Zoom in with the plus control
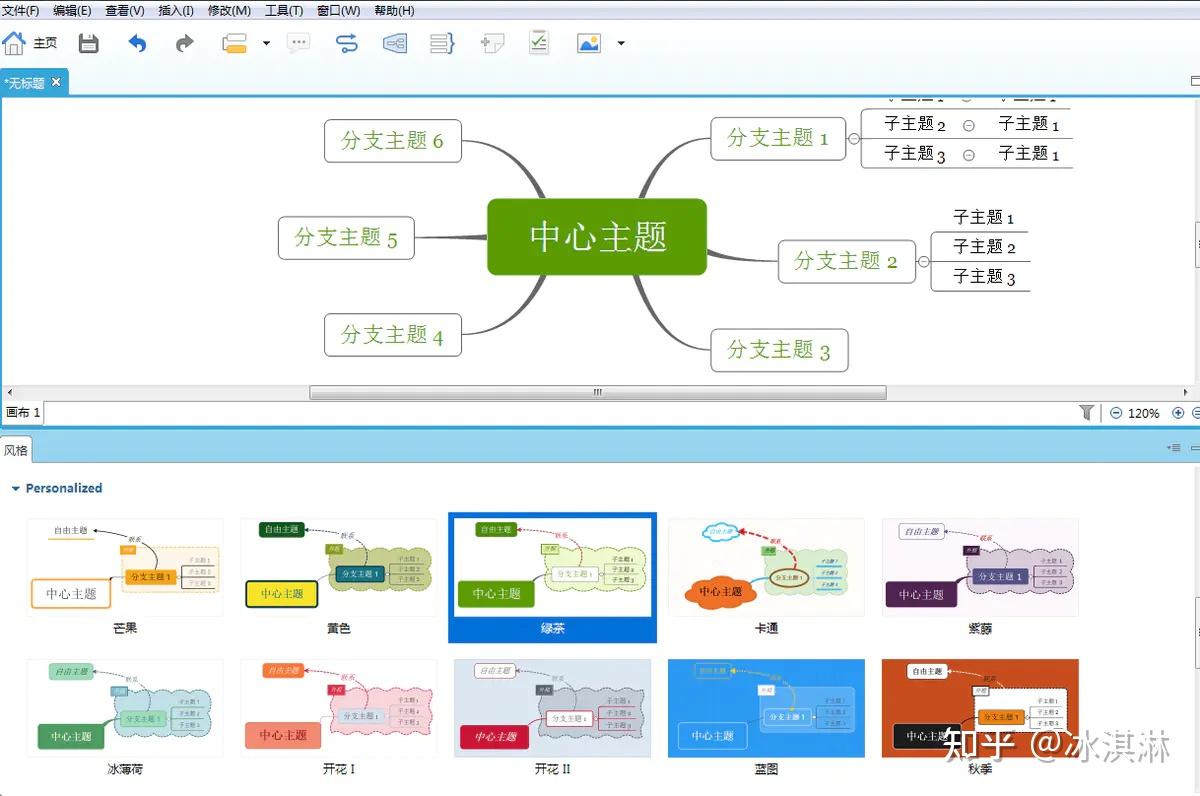The height and width of the screenshot is (796, 1200). tap(1180, 412)
